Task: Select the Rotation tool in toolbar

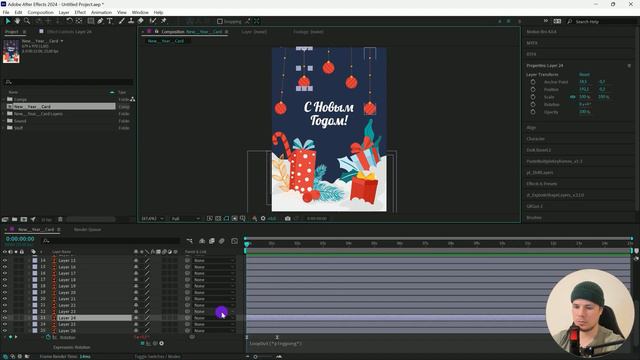Action: 69,21
